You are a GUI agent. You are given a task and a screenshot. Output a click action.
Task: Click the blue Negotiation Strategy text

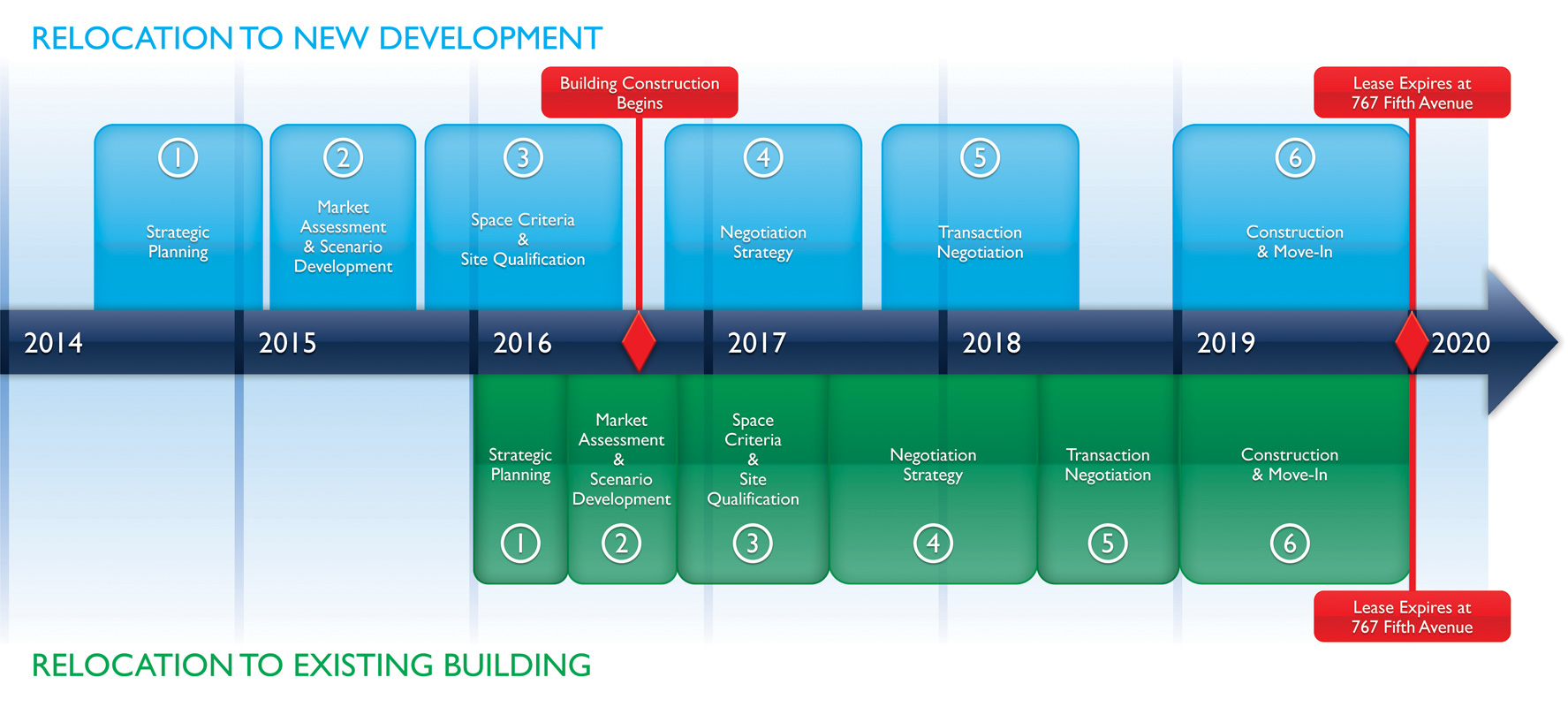[763, 242]
